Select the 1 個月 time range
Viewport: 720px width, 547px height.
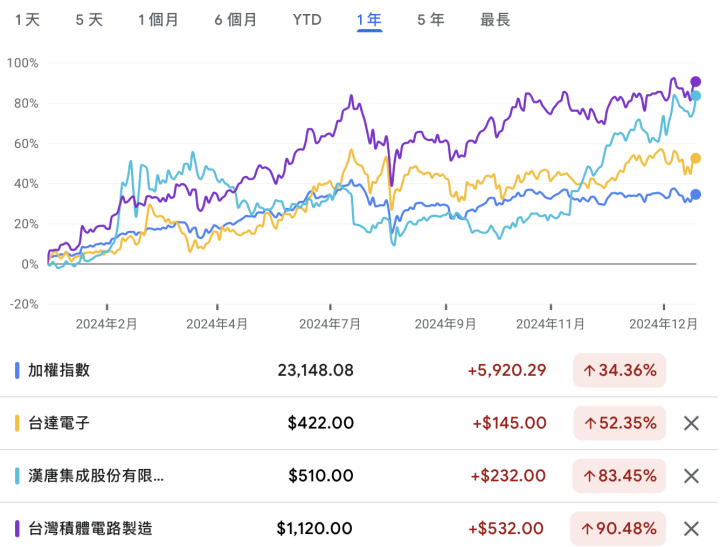[159, 20]
